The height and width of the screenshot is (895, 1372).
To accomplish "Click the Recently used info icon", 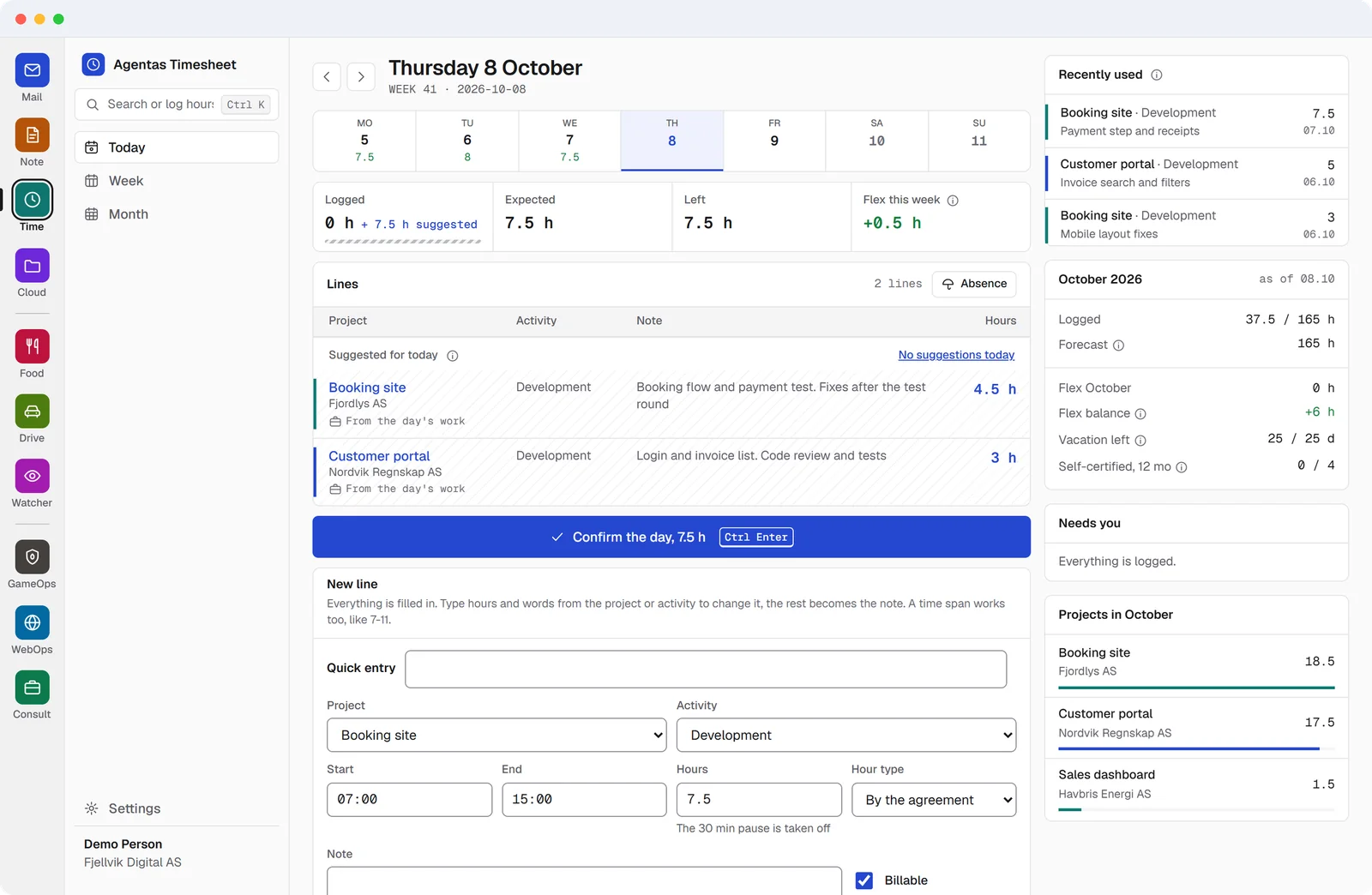I will coord(1157,75).
